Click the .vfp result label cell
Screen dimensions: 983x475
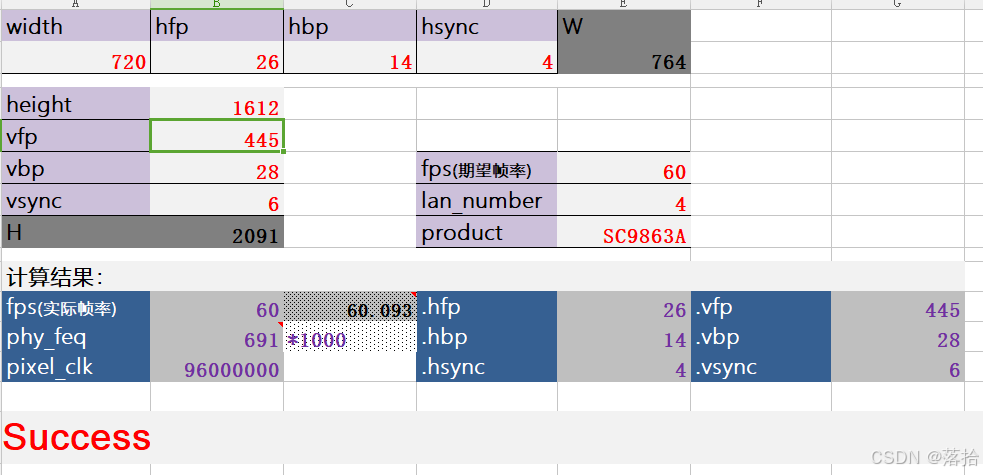[761, 306]
